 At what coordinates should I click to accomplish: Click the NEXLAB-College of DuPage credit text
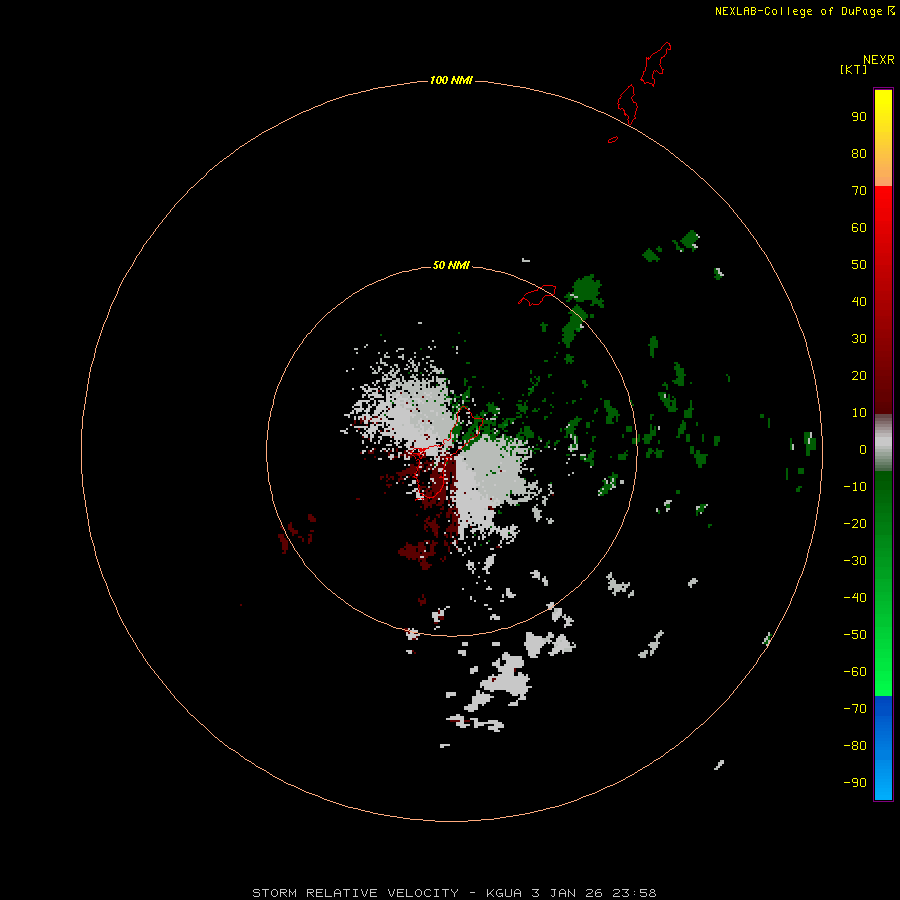coord(800,11)
